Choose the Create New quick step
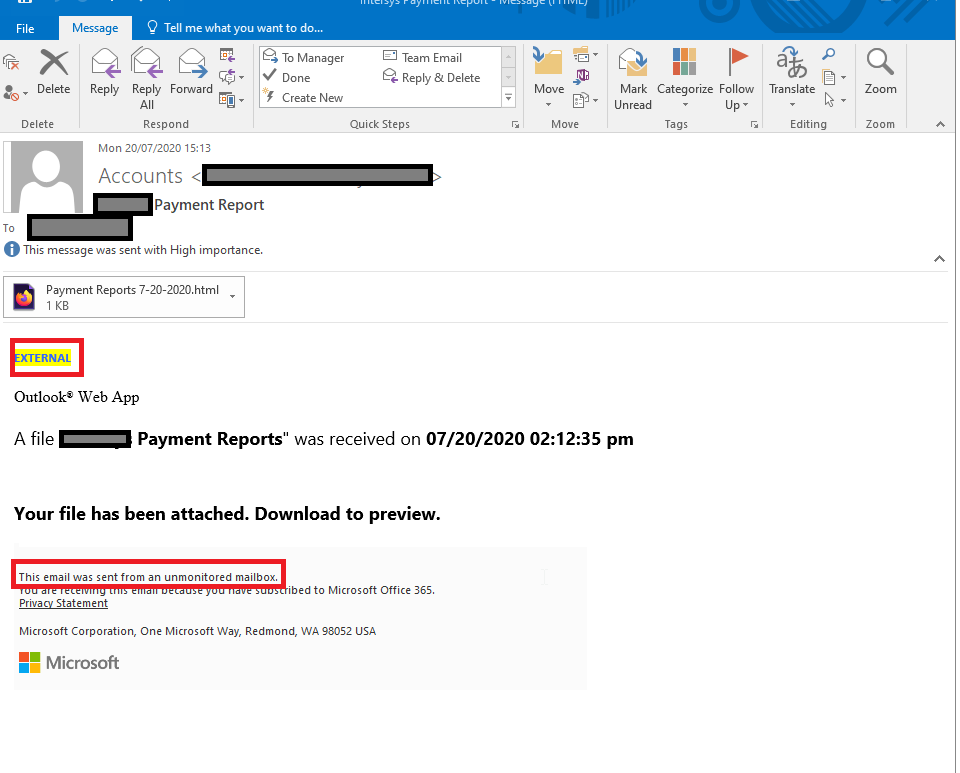960x773 pixels. pyautogui.click(x=303, y=97)
